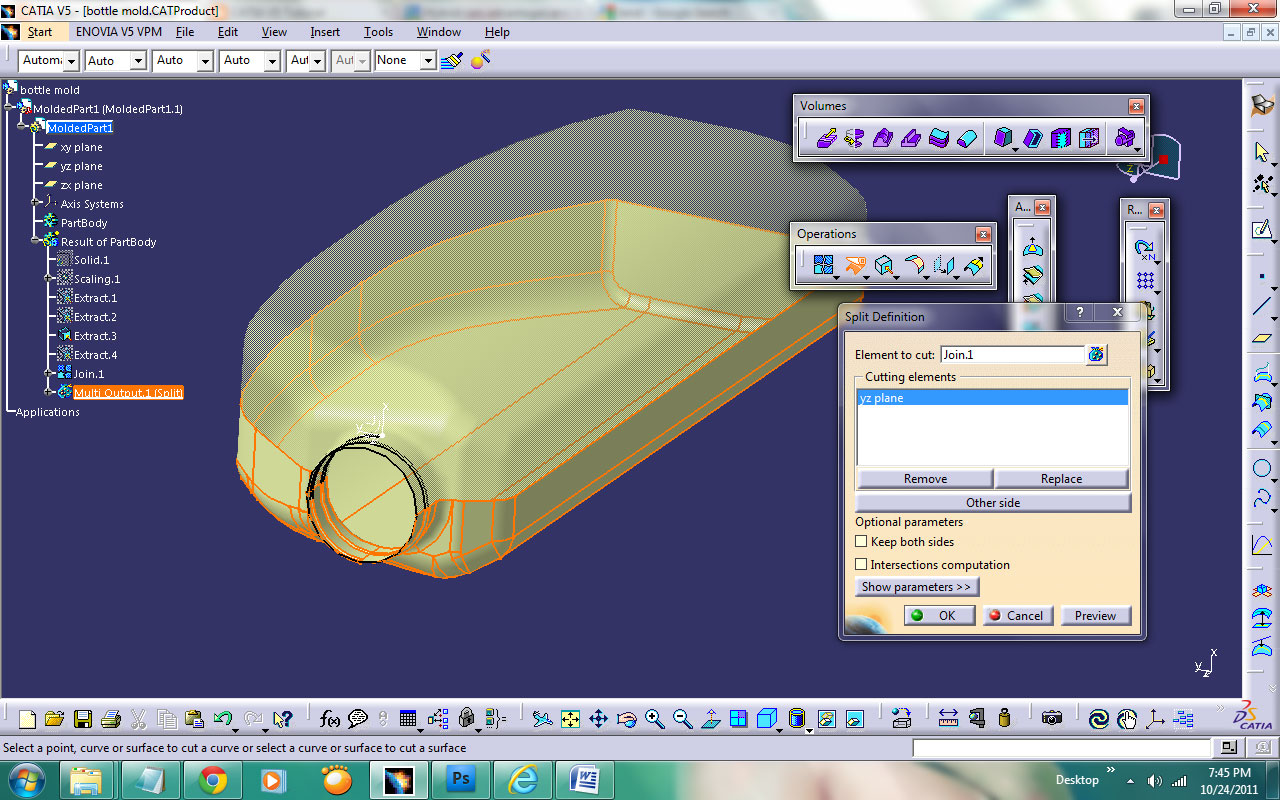Click the Element to cut input field
Viewport: 1280px width, 800px height.
(x=1012, y=354)
